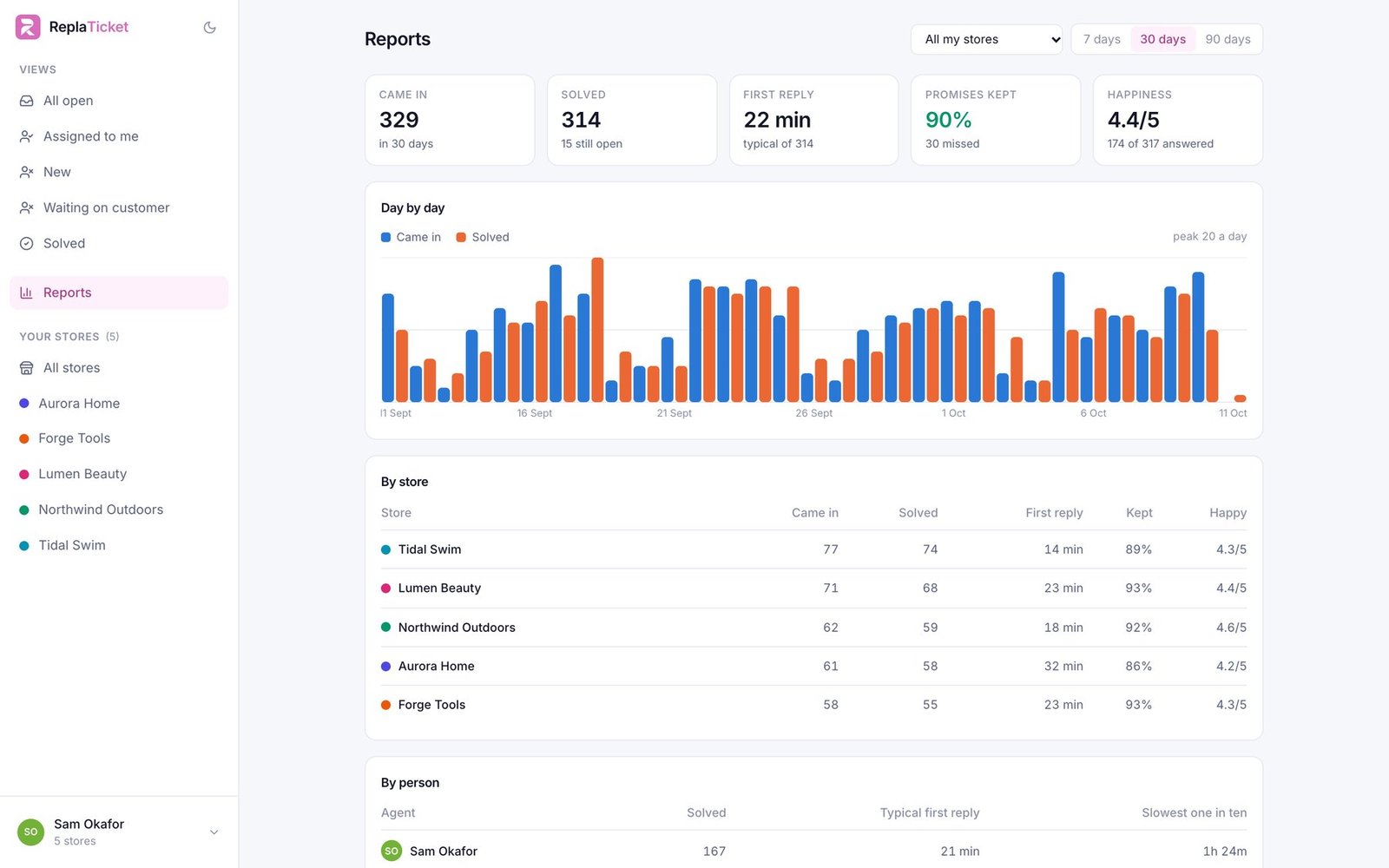
Task: Click the SO avatar in sidebar footer
Action: click(x=31, y=832)
